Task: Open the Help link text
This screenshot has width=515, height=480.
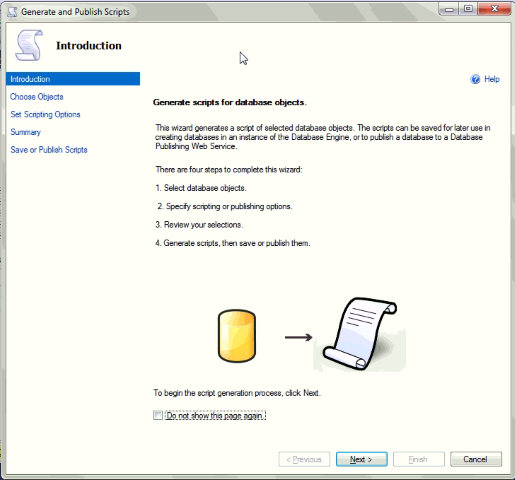Action: point(492,79)
